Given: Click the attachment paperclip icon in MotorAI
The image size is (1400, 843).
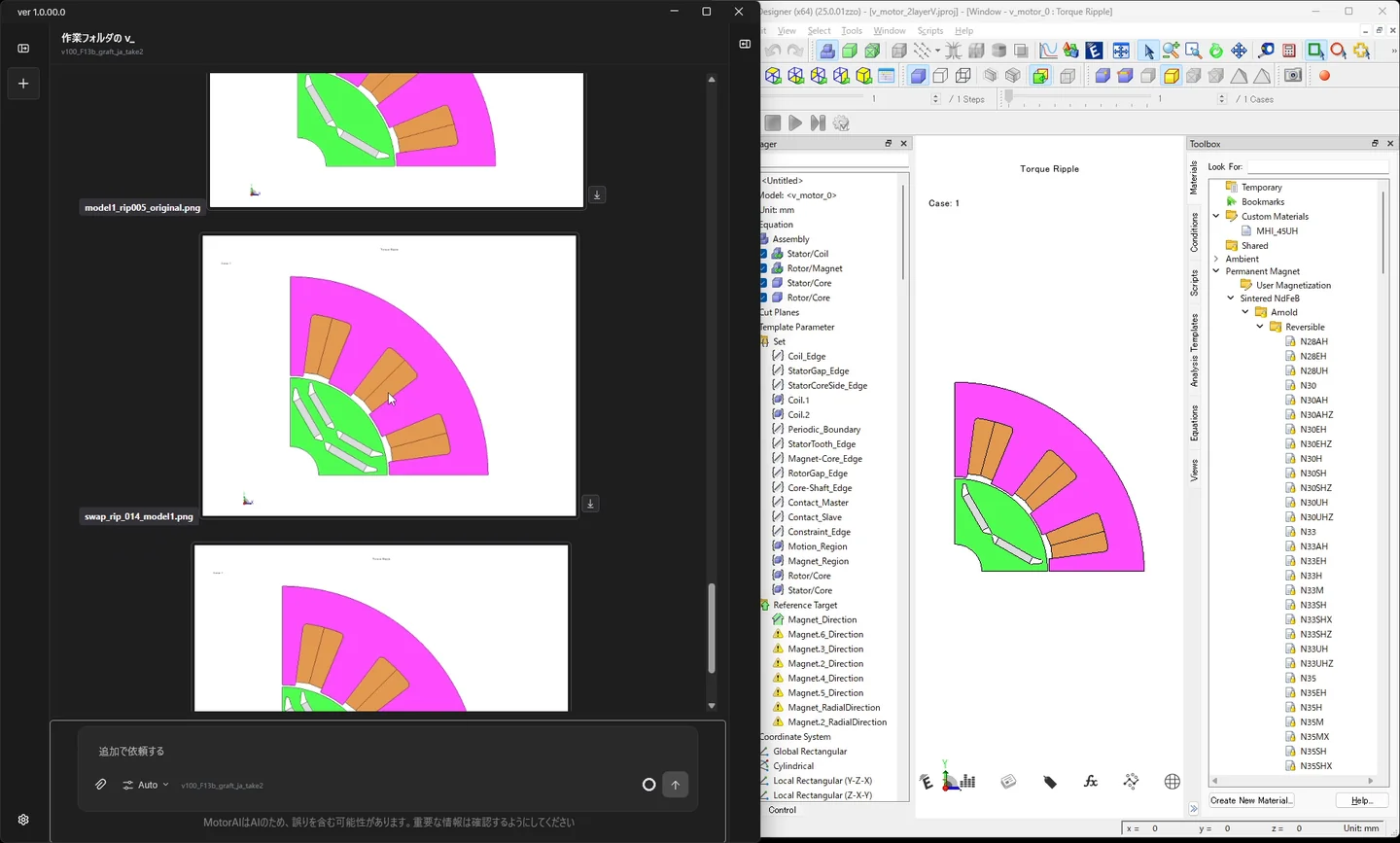Looking at the screenshot, I should pyautogui.click(x=100, y=785).
